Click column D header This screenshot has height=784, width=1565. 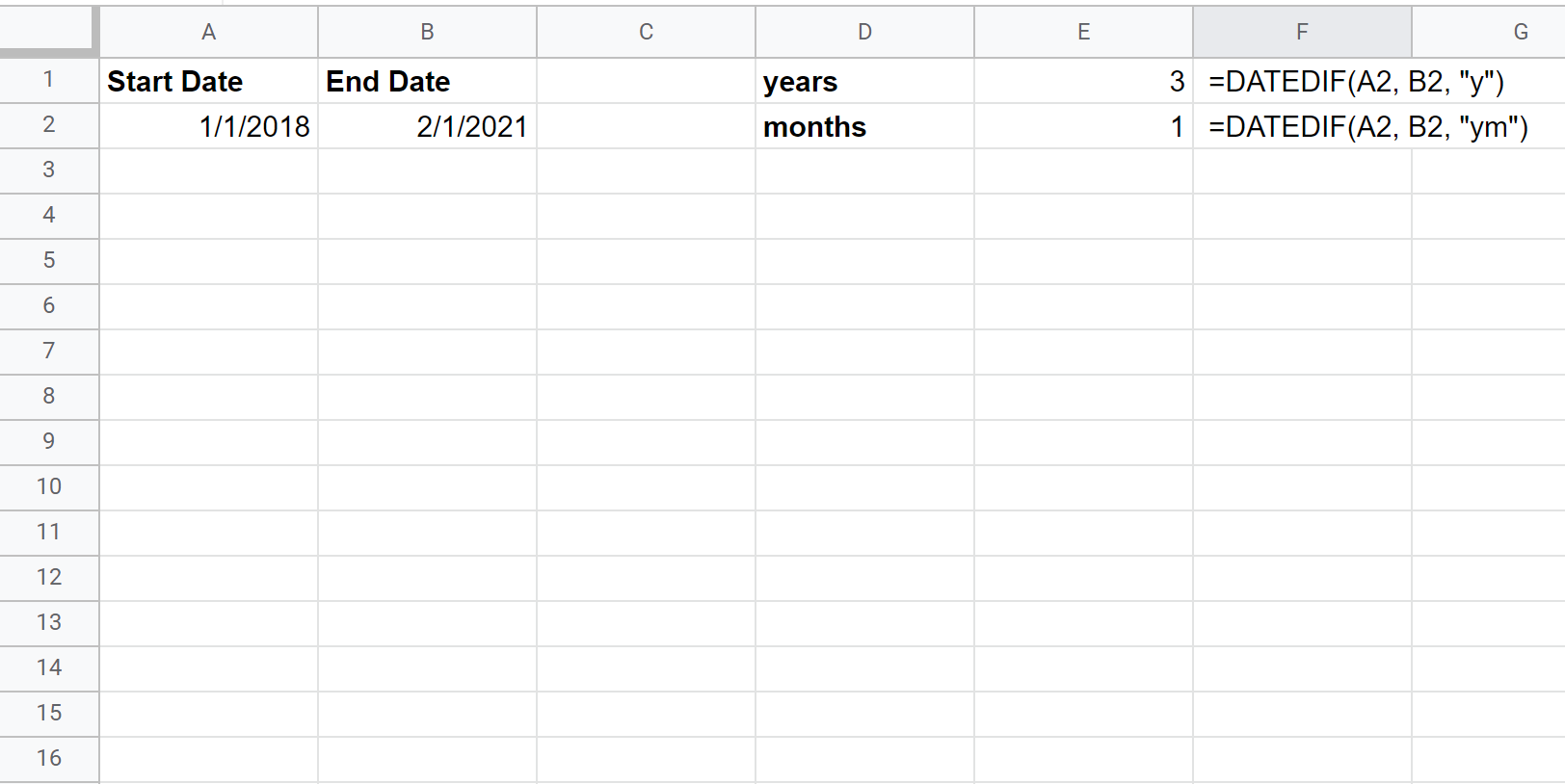(864, 32)
